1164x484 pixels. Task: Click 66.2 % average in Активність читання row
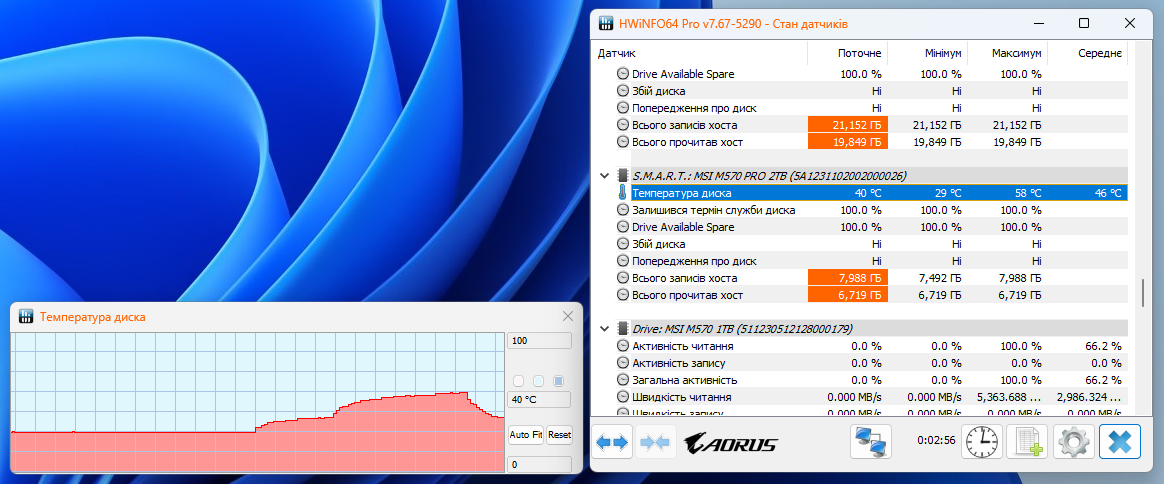click(1088, 346)
